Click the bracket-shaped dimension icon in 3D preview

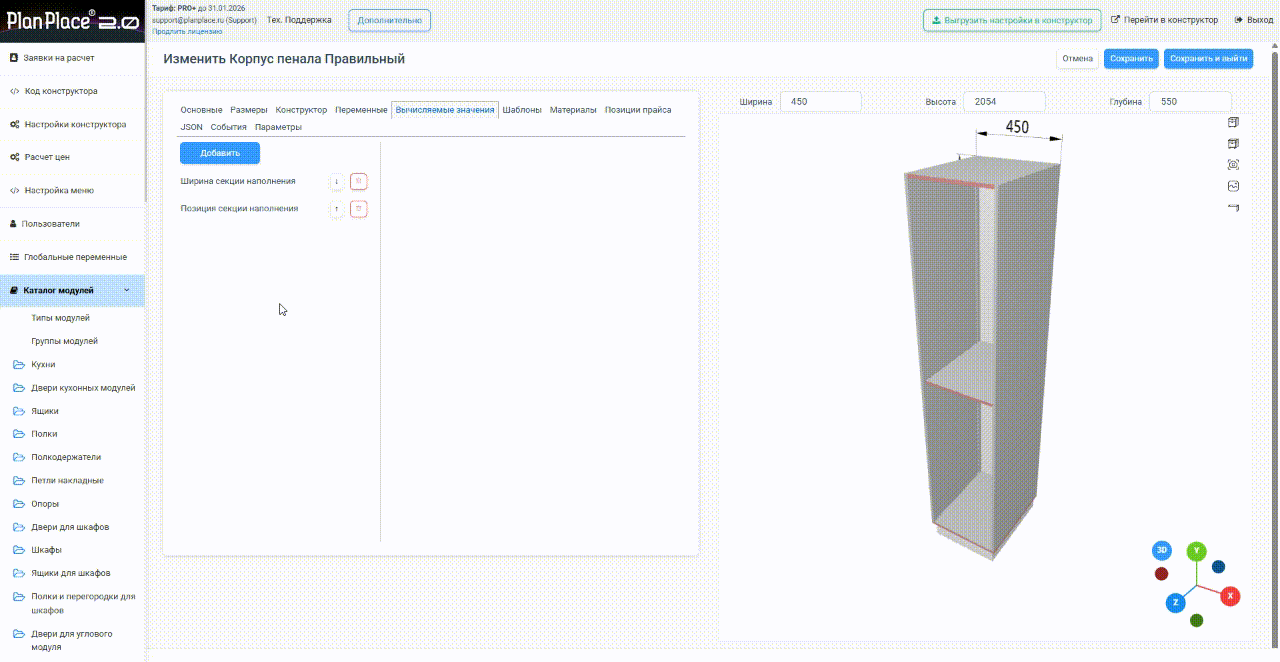coord(1233,207)
